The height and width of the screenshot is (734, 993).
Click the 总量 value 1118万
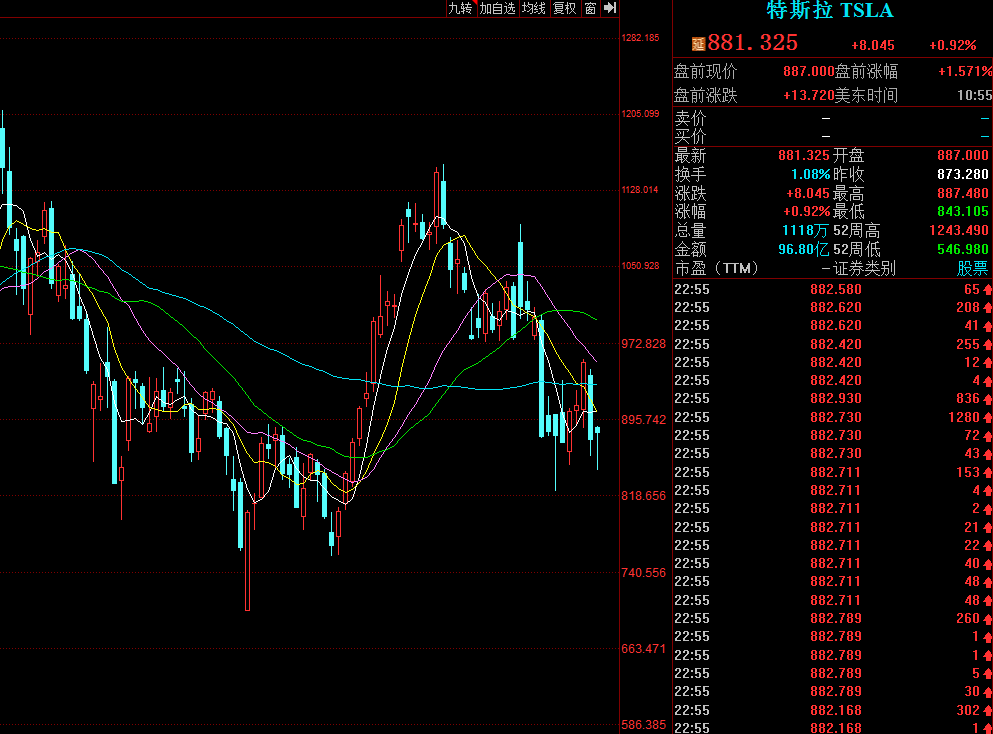(x=805, y=231)
